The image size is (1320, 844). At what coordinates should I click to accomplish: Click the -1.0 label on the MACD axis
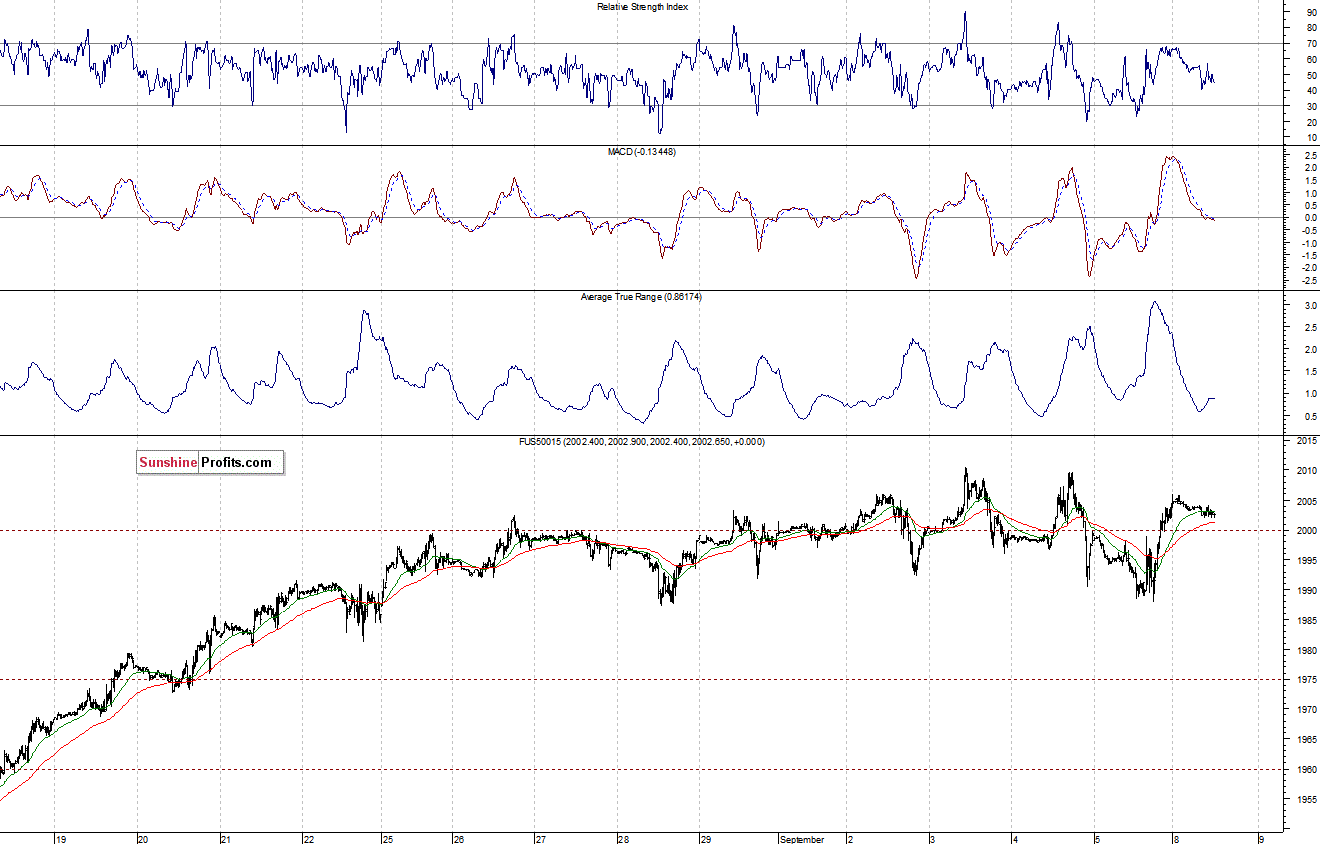1308,242
